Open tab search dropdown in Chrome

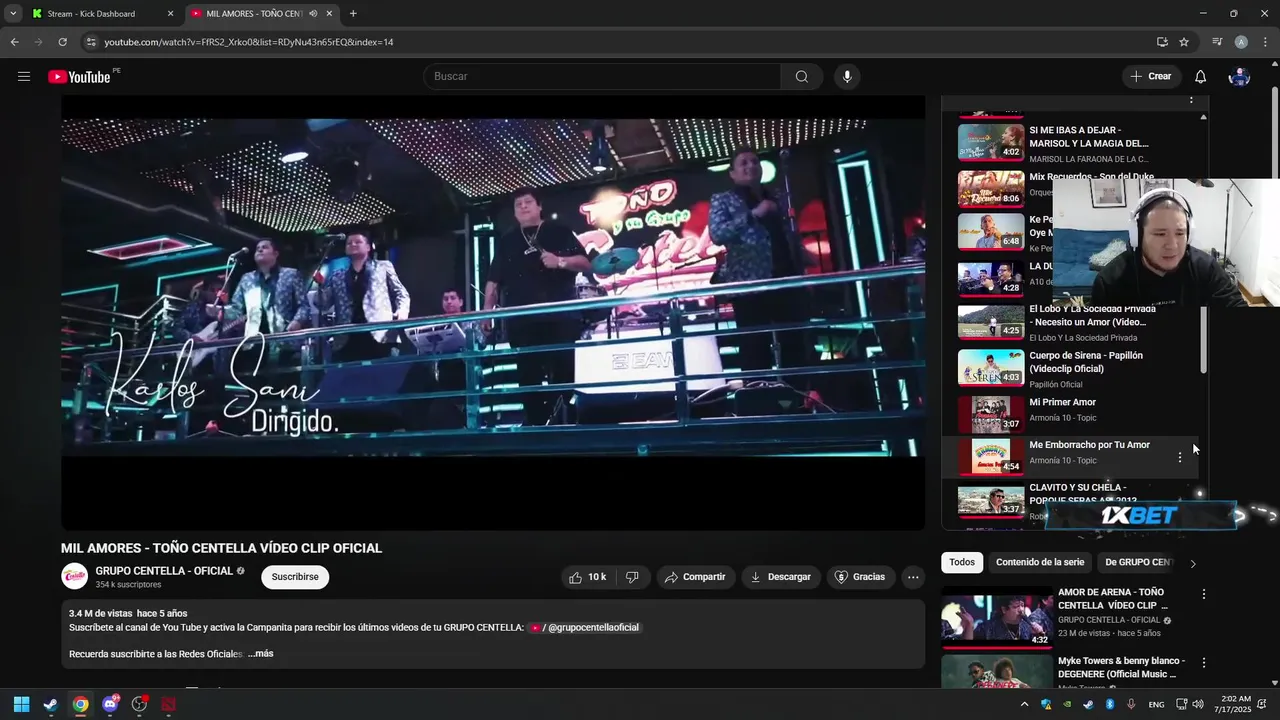(x=13, y=14)
